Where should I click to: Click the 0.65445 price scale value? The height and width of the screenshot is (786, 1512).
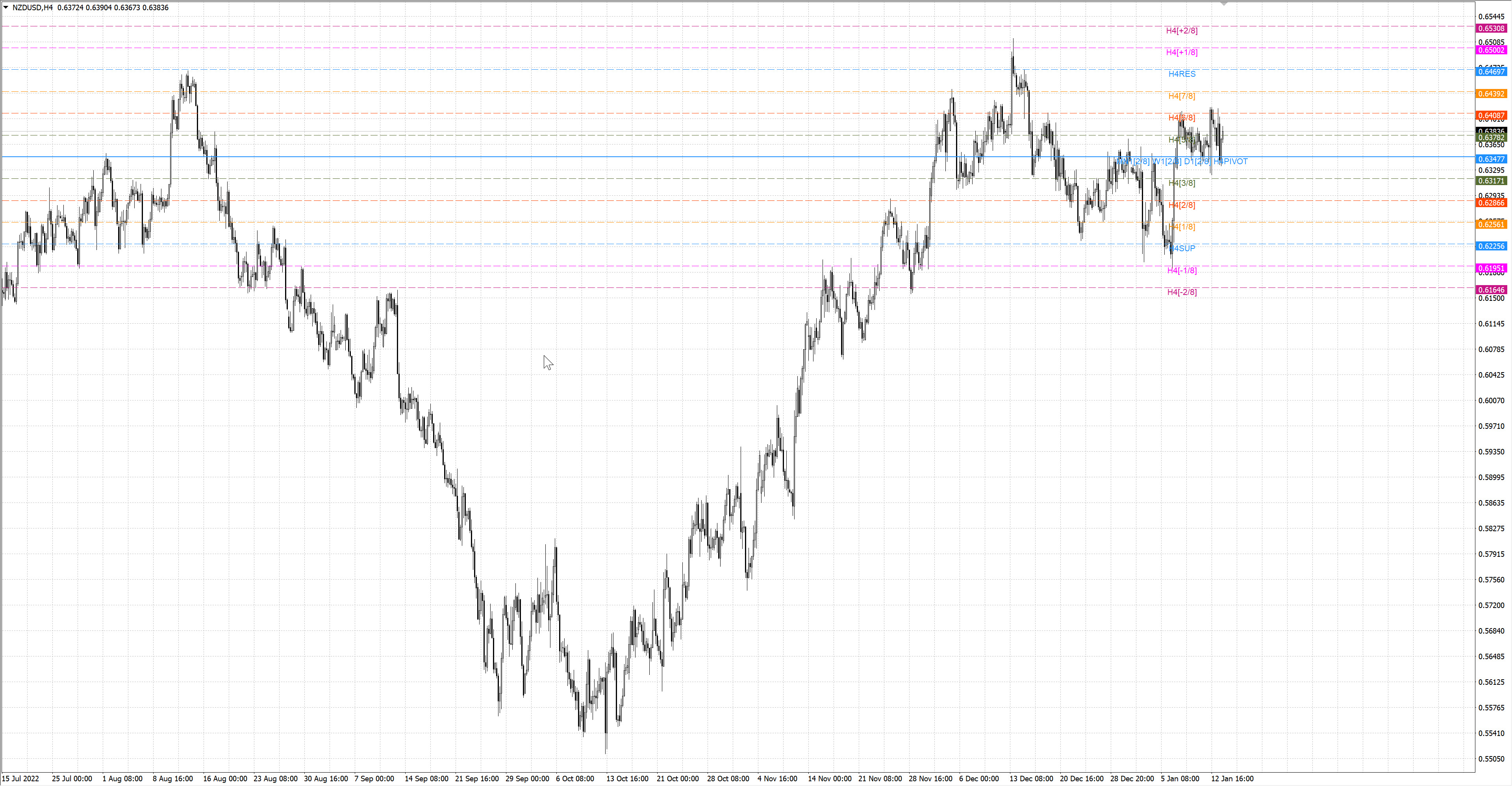click(1492, 17)
